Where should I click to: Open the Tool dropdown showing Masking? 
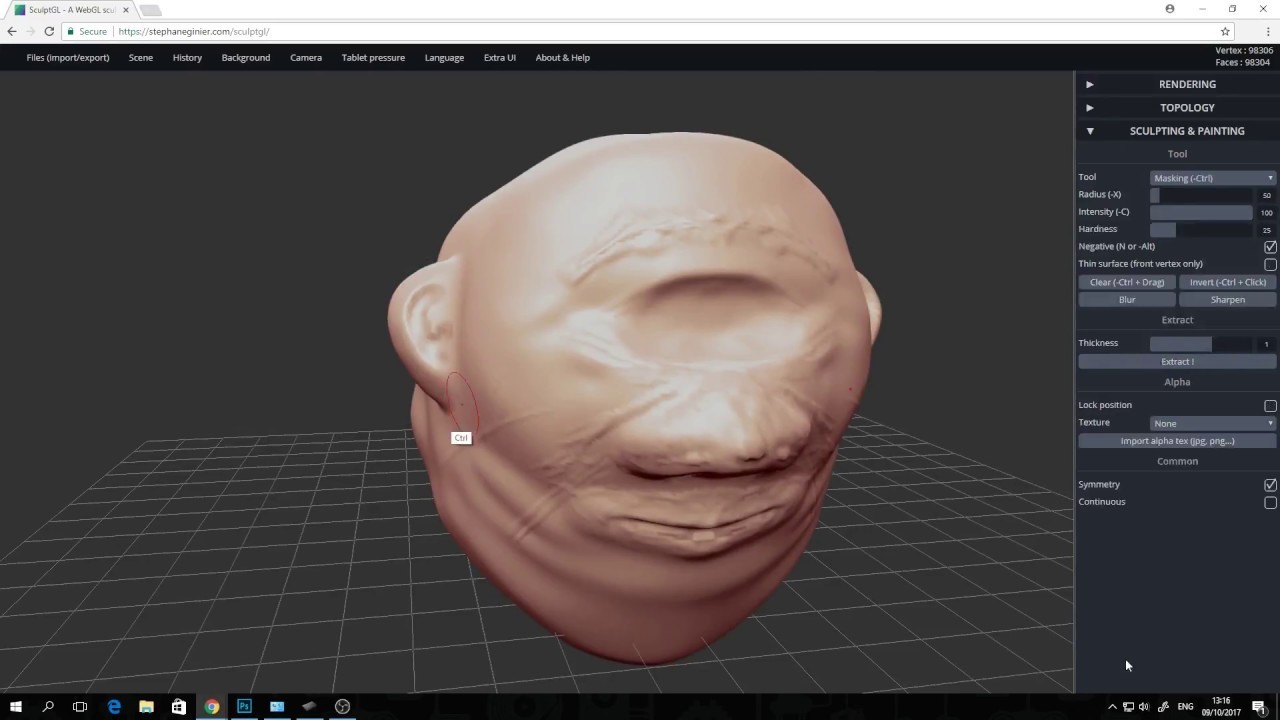point(1212,177)
